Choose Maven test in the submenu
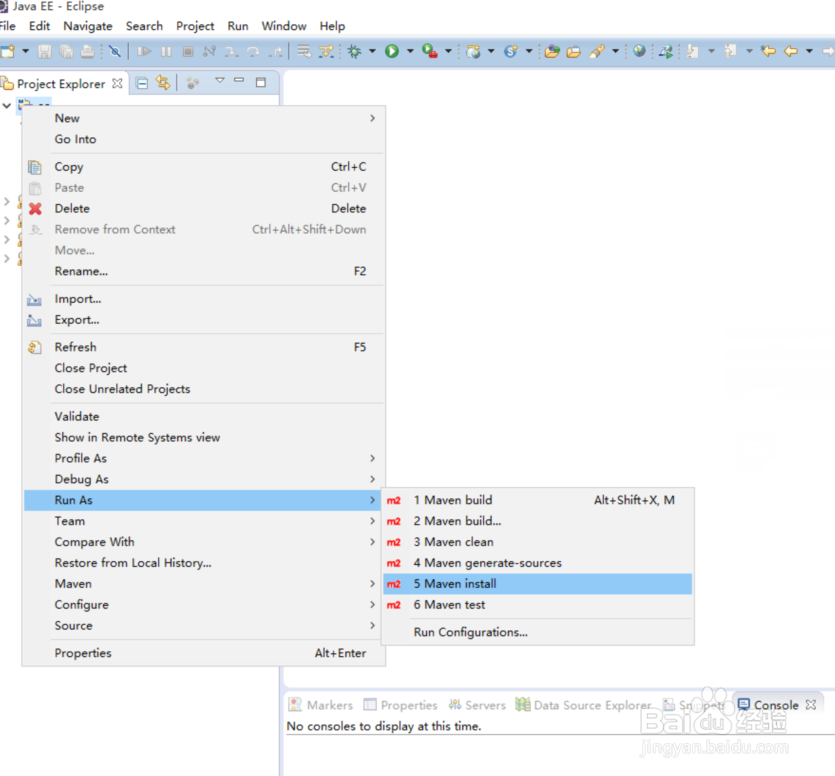Screen dimensions: 835x776 pyautogui.click(x=538, y=605)
